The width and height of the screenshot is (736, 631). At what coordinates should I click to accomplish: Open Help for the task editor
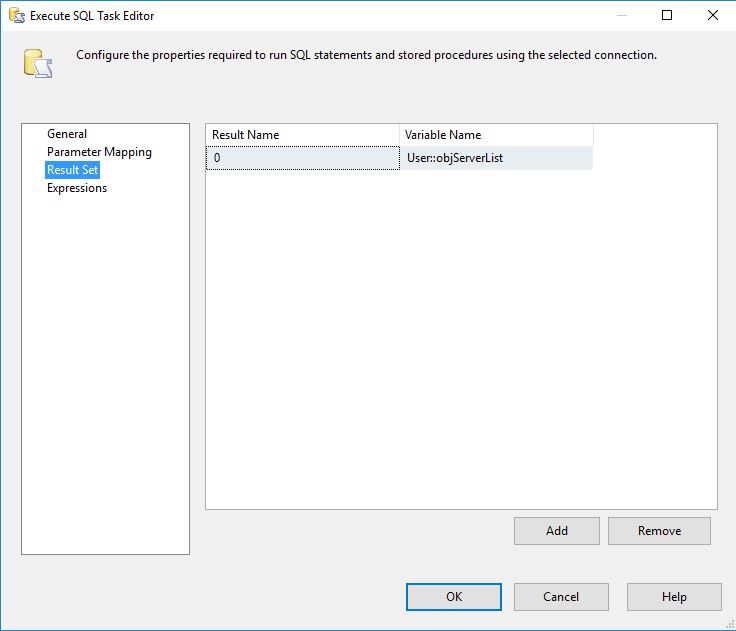pyautogui.click(x=674, y=597)
